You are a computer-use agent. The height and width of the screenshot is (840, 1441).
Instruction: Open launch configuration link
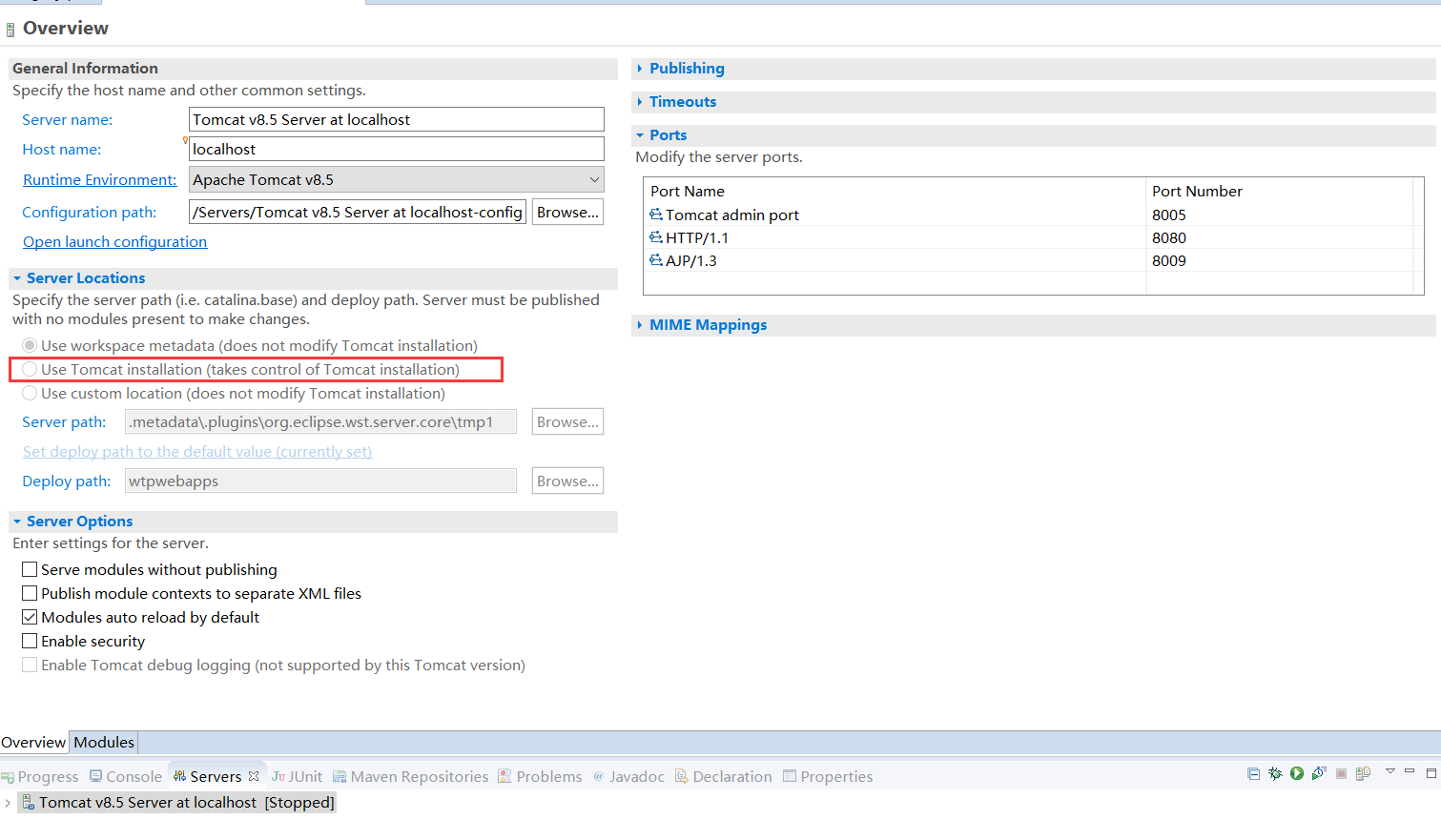point(114,241)
